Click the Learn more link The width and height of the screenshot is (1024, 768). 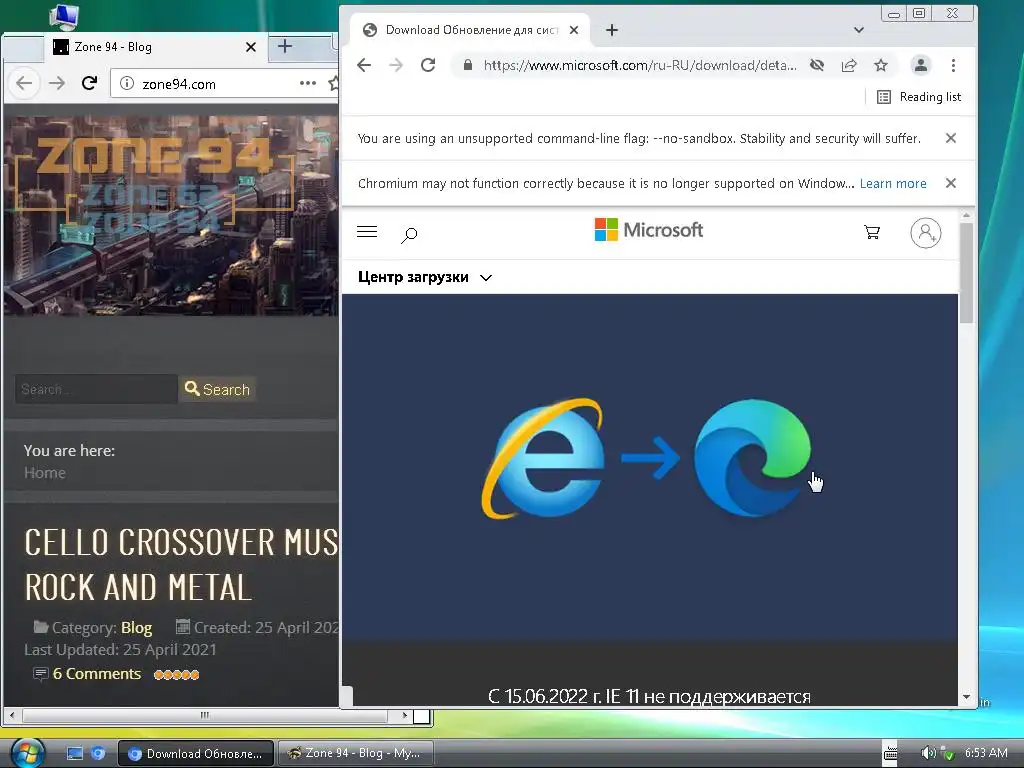tap(893, 184)
